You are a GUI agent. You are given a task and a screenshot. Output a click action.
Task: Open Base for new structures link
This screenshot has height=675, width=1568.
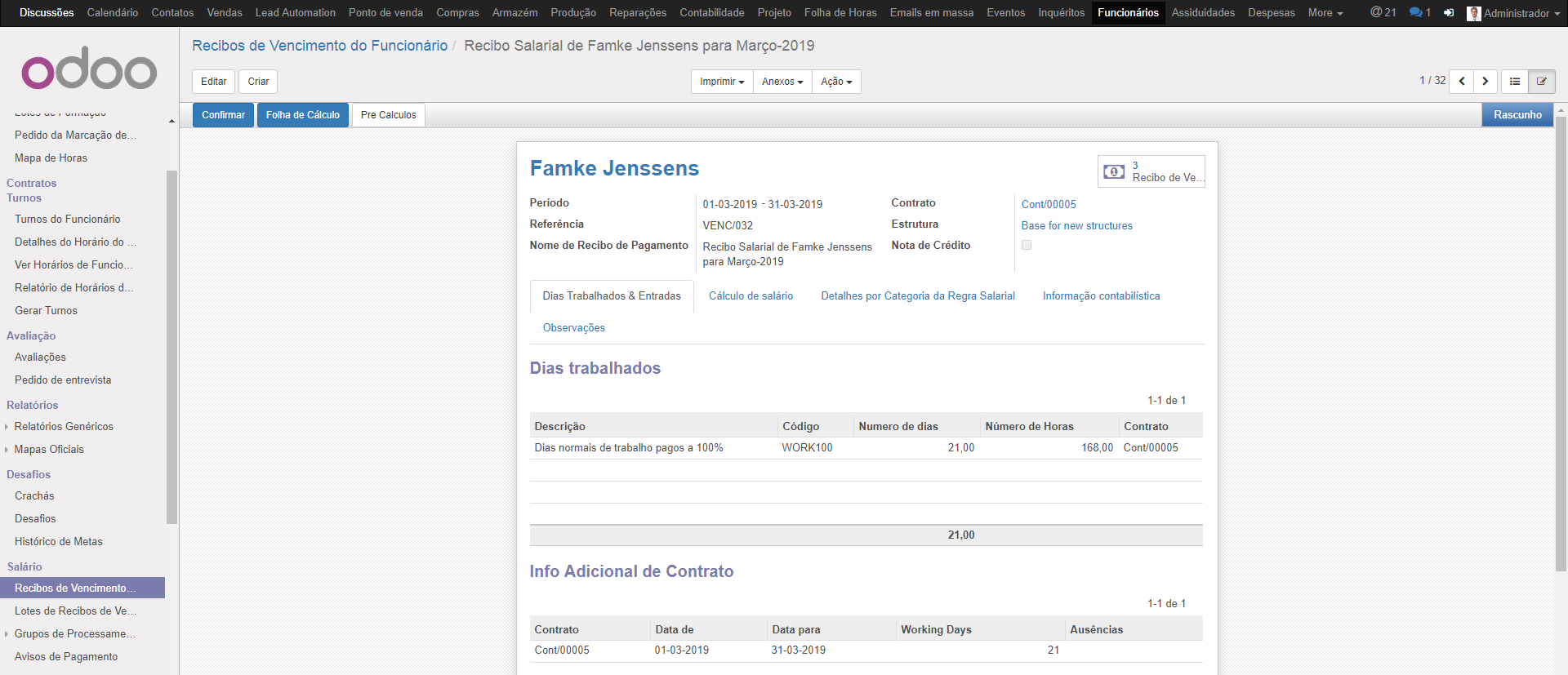1076,226
